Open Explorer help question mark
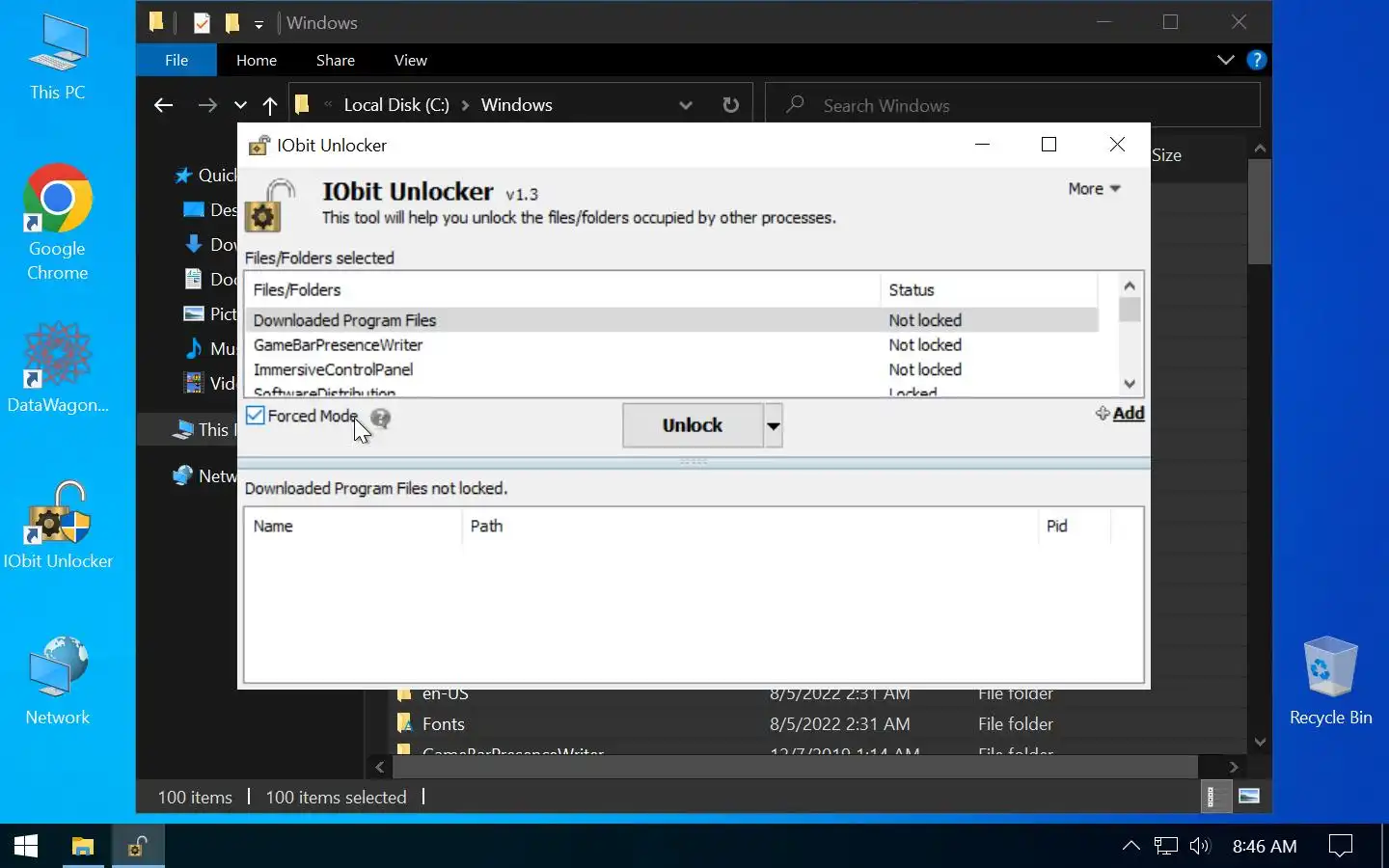Viewport: 1389px width, 868px height. [1256, 60]
